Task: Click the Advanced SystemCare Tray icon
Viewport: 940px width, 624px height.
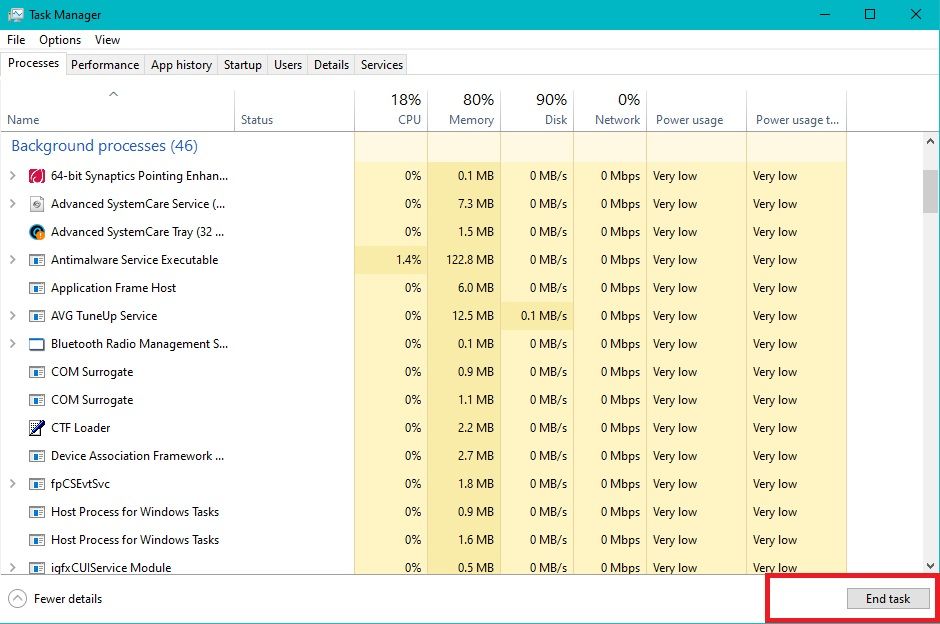Action: (37, 232)
